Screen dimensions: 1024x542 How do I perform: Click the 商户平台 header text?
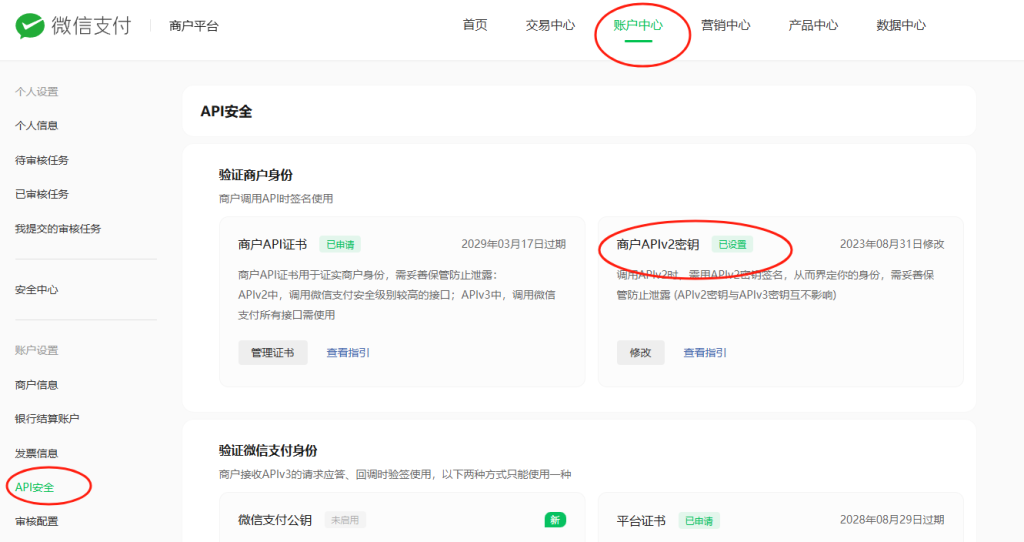click(x=194, y=26)
